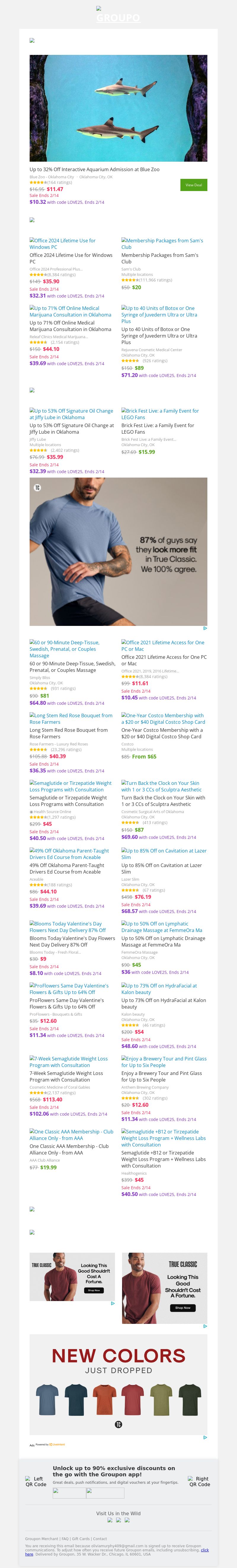The image size is (237, 1568).
Task: Open the Office 2024 Lifetime Use deal link
Action: [63, 244]
